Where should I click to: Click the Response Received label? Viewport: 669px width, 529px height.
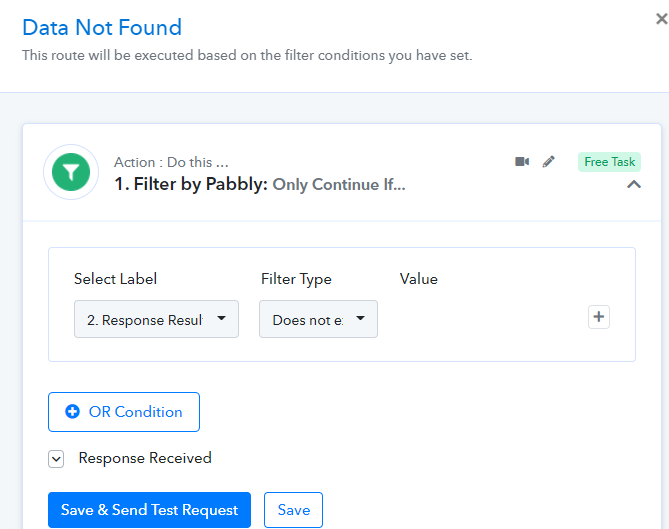(145, 458)
